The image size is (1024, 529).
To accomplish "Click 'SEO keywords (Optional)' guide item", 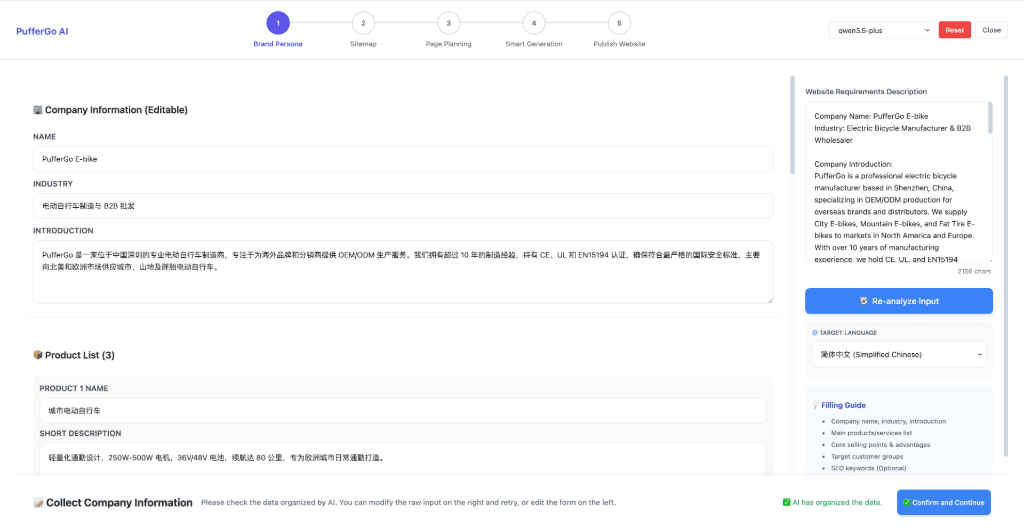I will tap(869, 468).
